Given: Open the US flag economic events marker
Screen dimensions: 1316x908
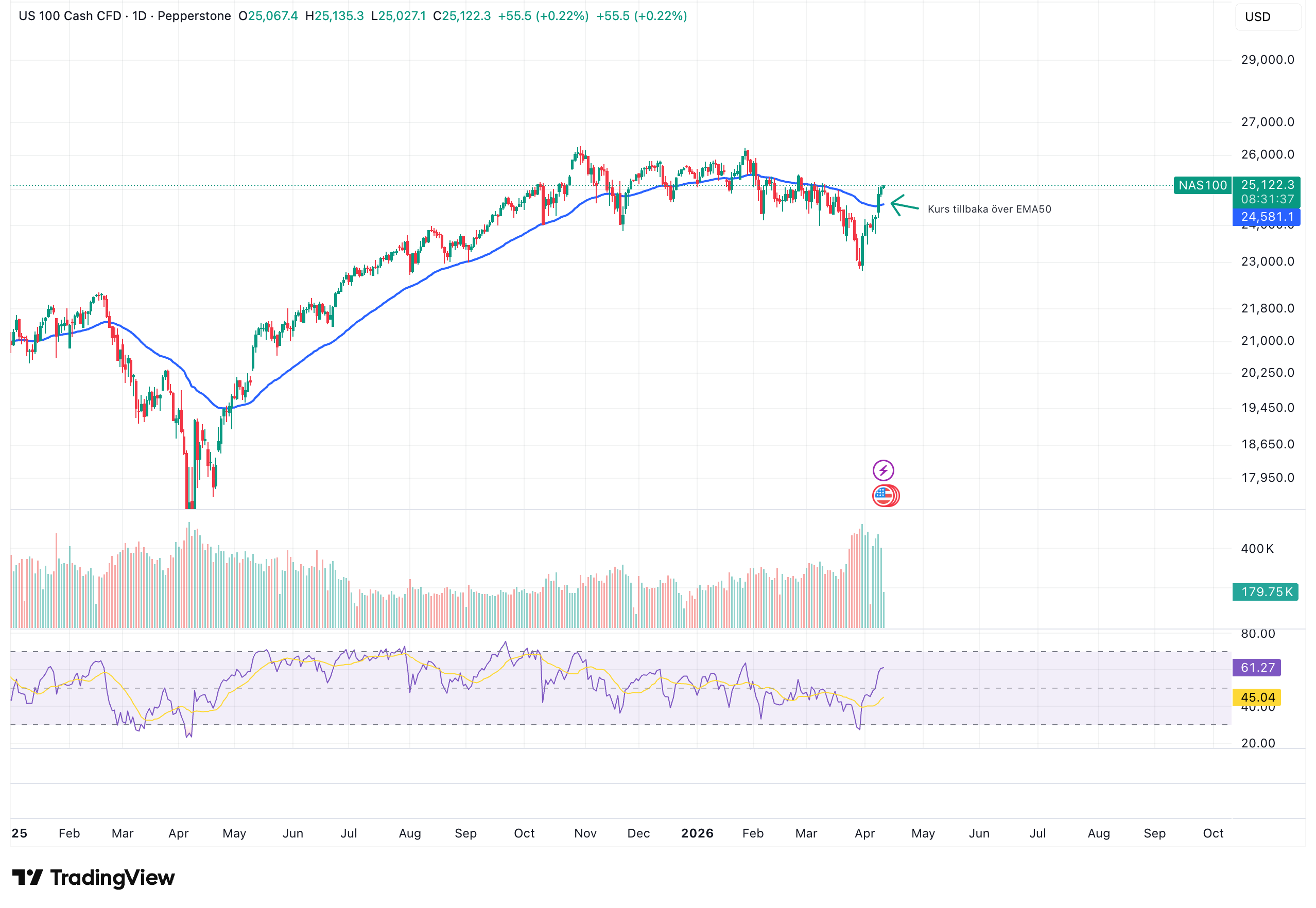Looking at the screenshot, I should 884,496.
